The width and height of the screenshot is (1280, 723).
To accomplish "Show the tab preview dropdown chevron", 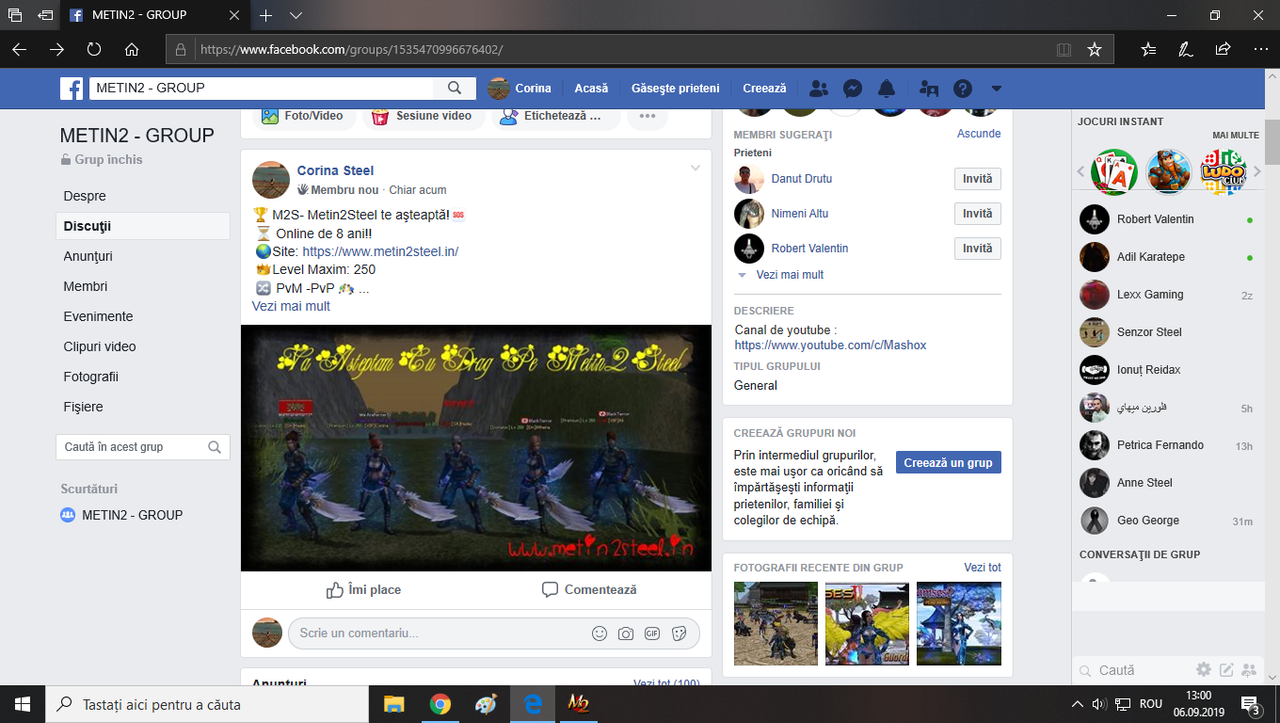I will [x=296, y=16].
